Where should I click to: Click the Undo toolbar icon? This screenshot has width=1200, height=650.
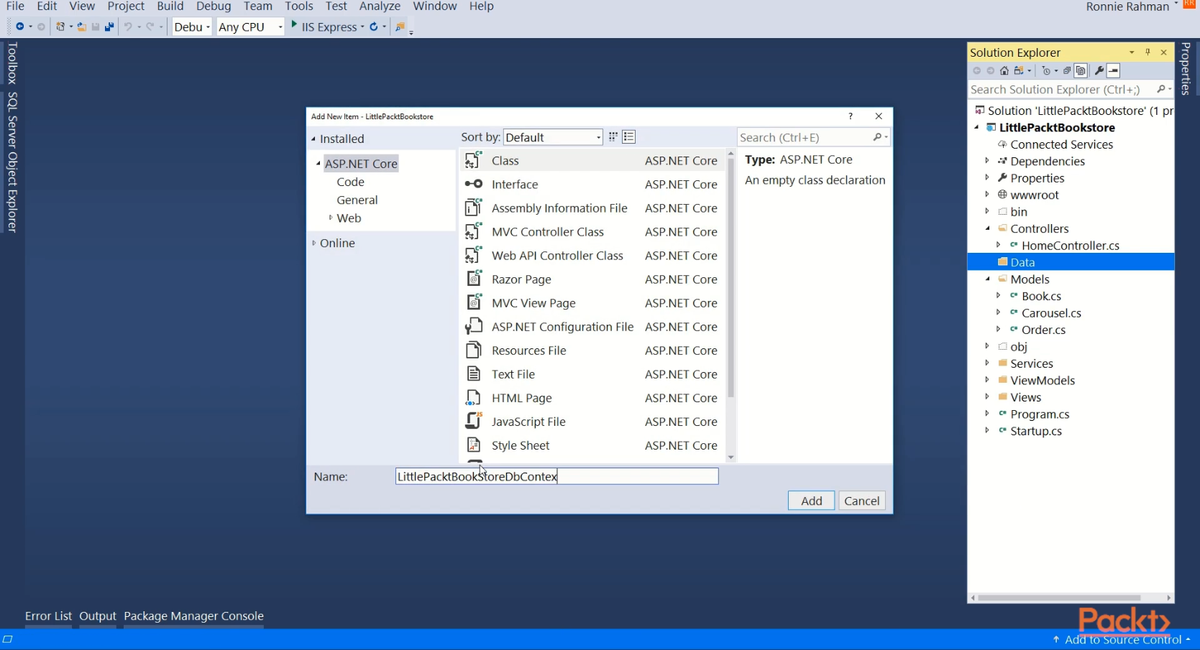127,27
